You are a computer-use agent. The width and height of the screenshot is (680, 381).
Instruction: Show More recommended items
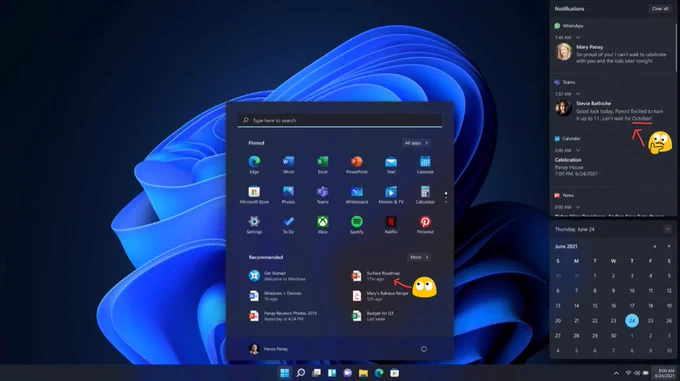click(419, 257)
